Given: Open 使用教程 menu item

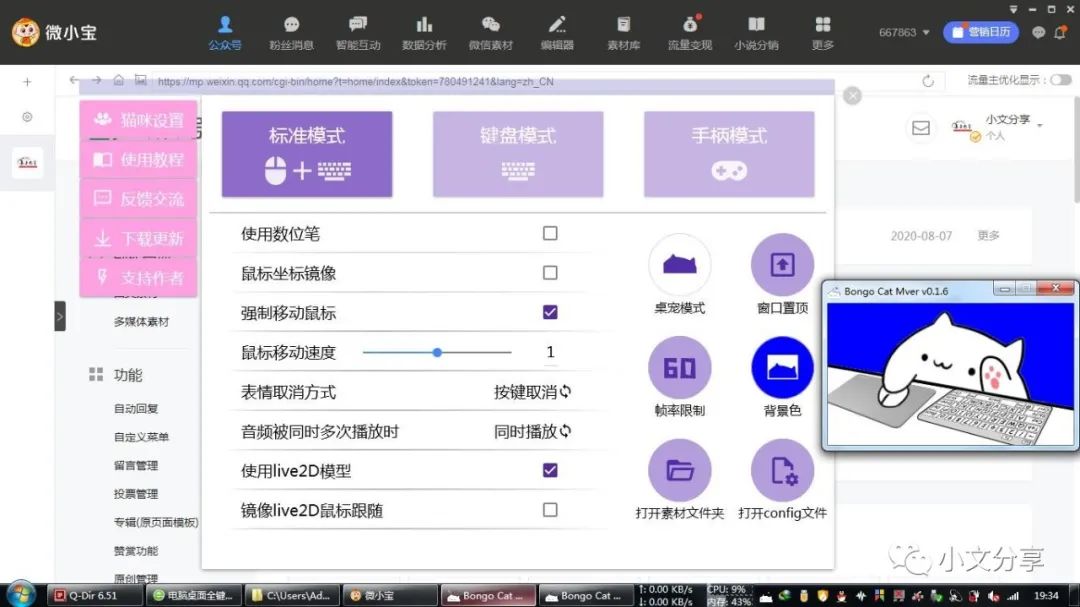Looking at the screenshot, I should (138, 160).
